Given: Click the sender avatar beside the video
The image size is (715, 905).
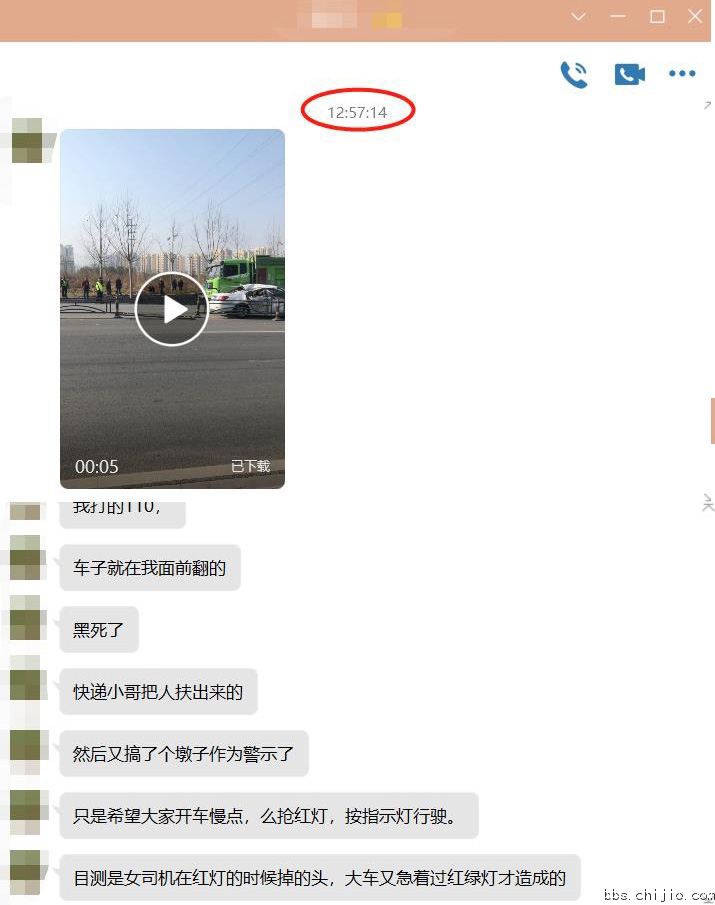Looking at the screenshot, I should (27, 140).
